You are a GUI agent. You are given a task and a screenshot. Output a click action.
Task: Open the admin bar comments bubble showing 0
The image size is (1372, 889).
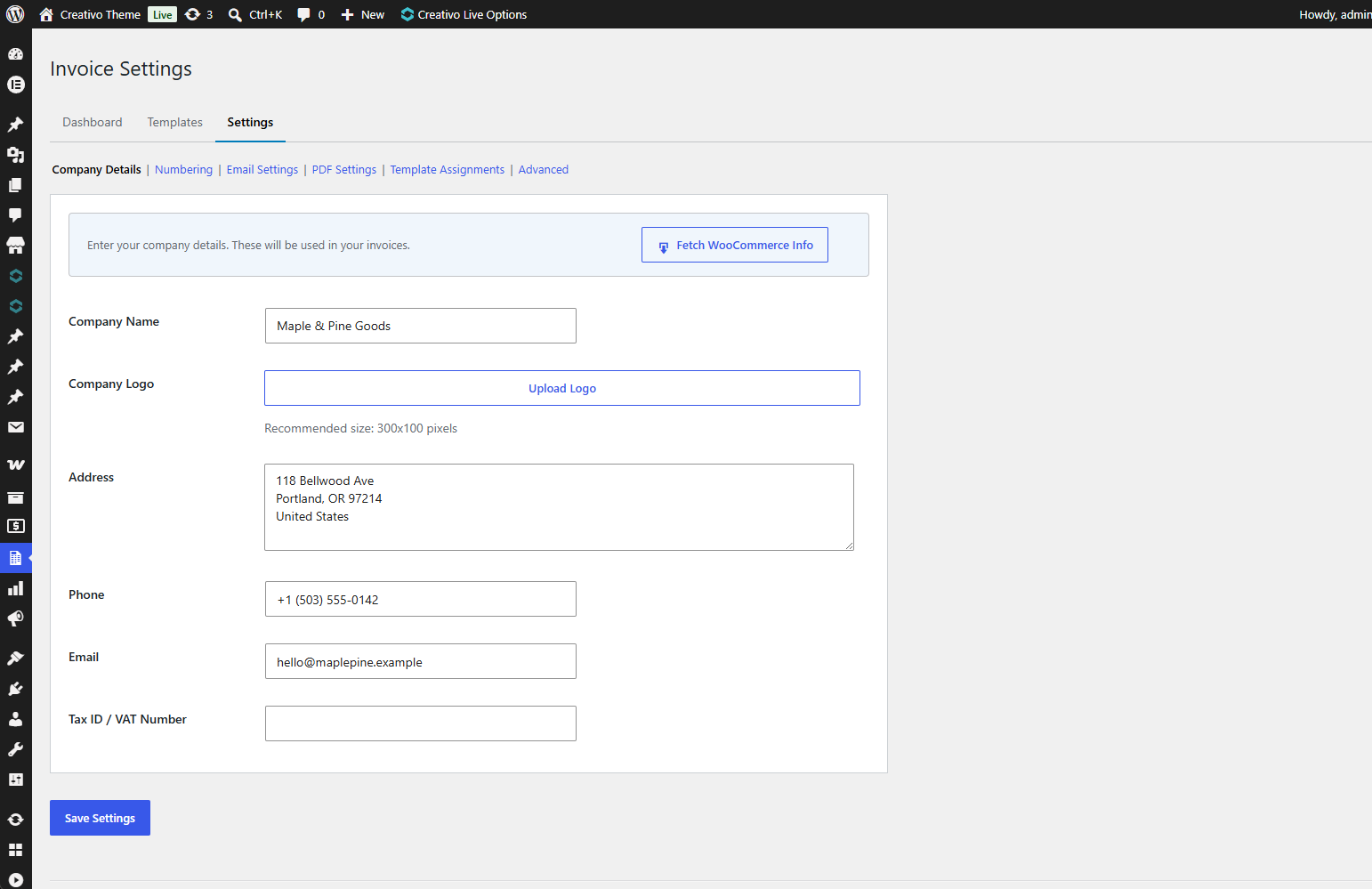click(311, 14)
